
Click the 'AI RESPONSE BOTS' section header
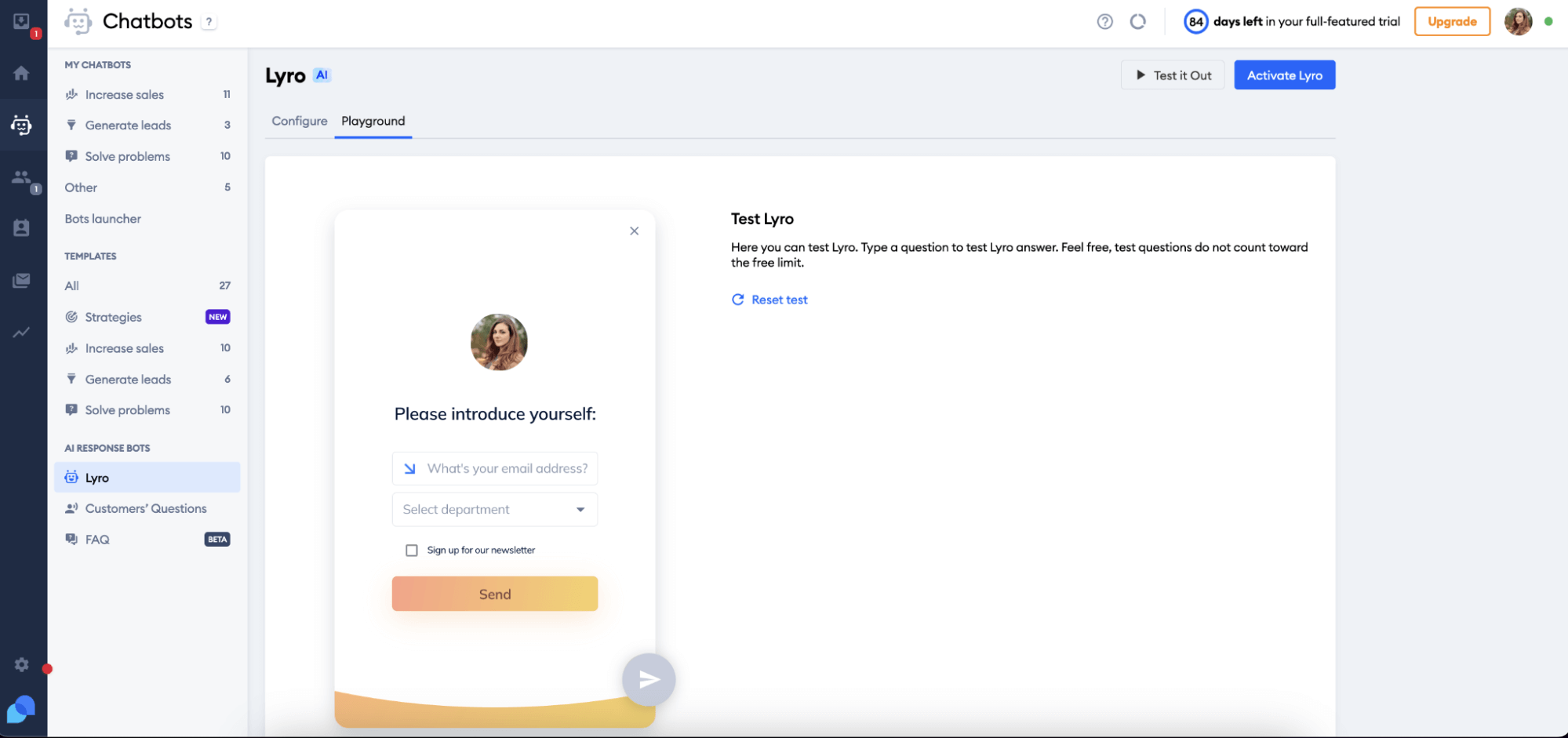(107, 449)
